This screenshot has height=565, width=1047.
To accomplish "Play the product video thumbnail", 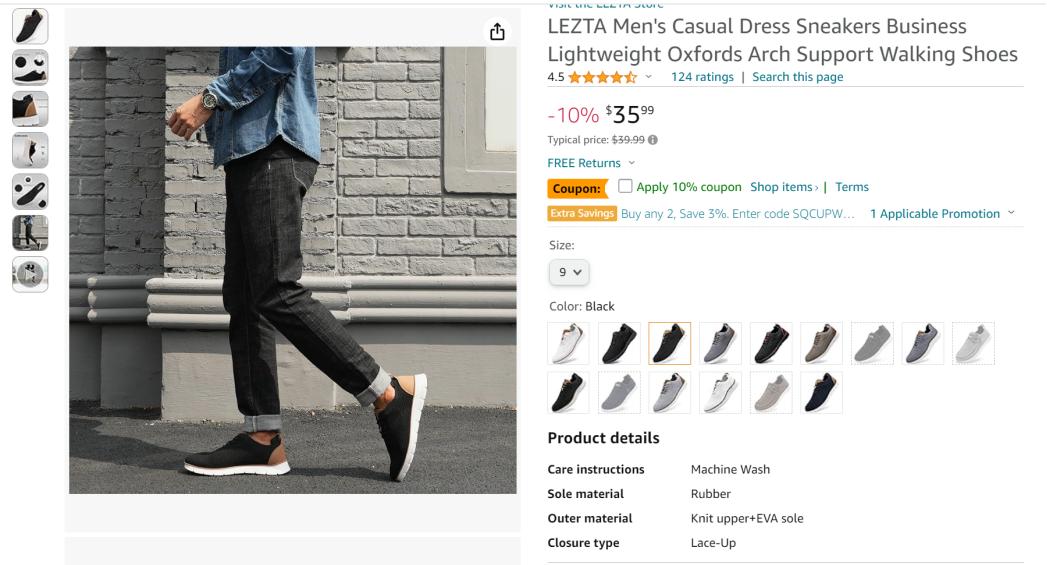I will [x=30, y=274].
